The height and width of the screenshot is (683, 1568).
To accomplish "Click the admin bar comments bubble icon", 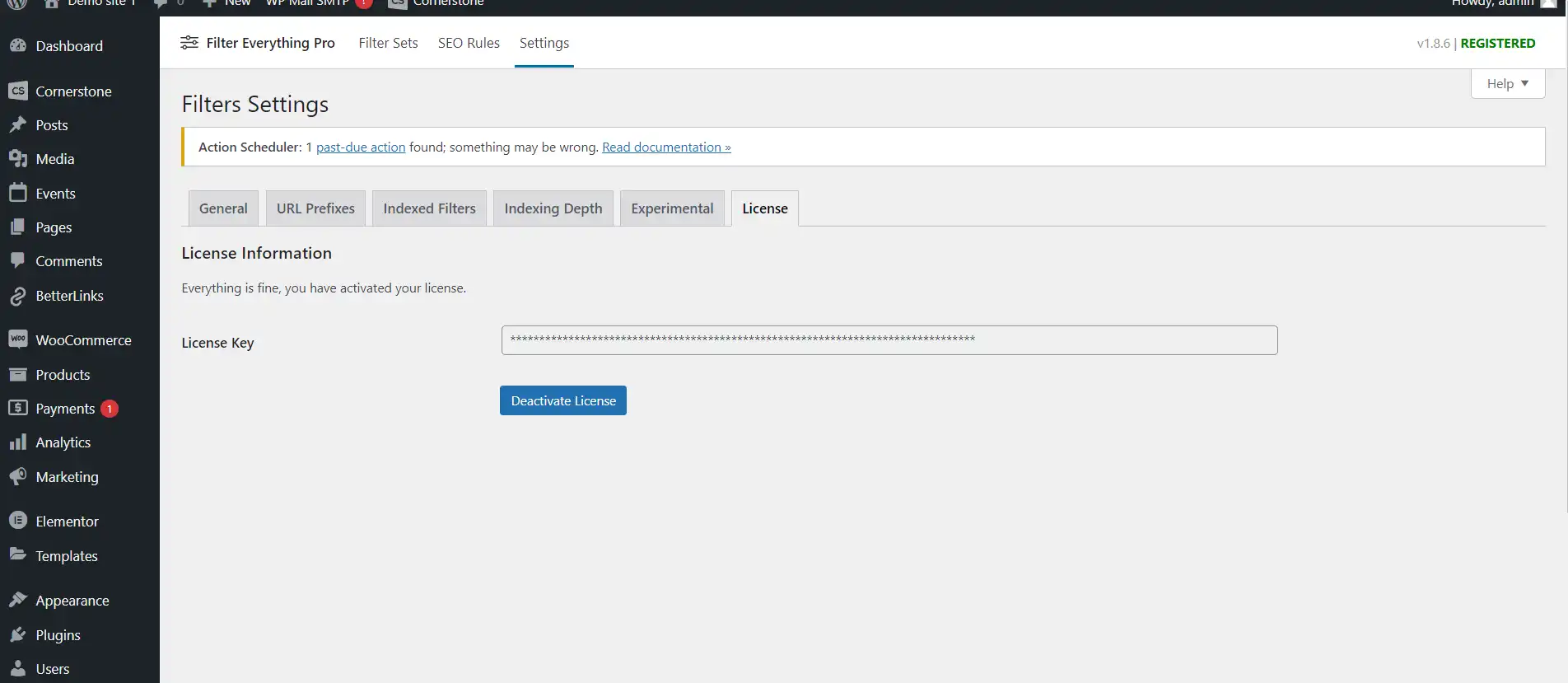I will pyautogui.click(x=161, y=3).
